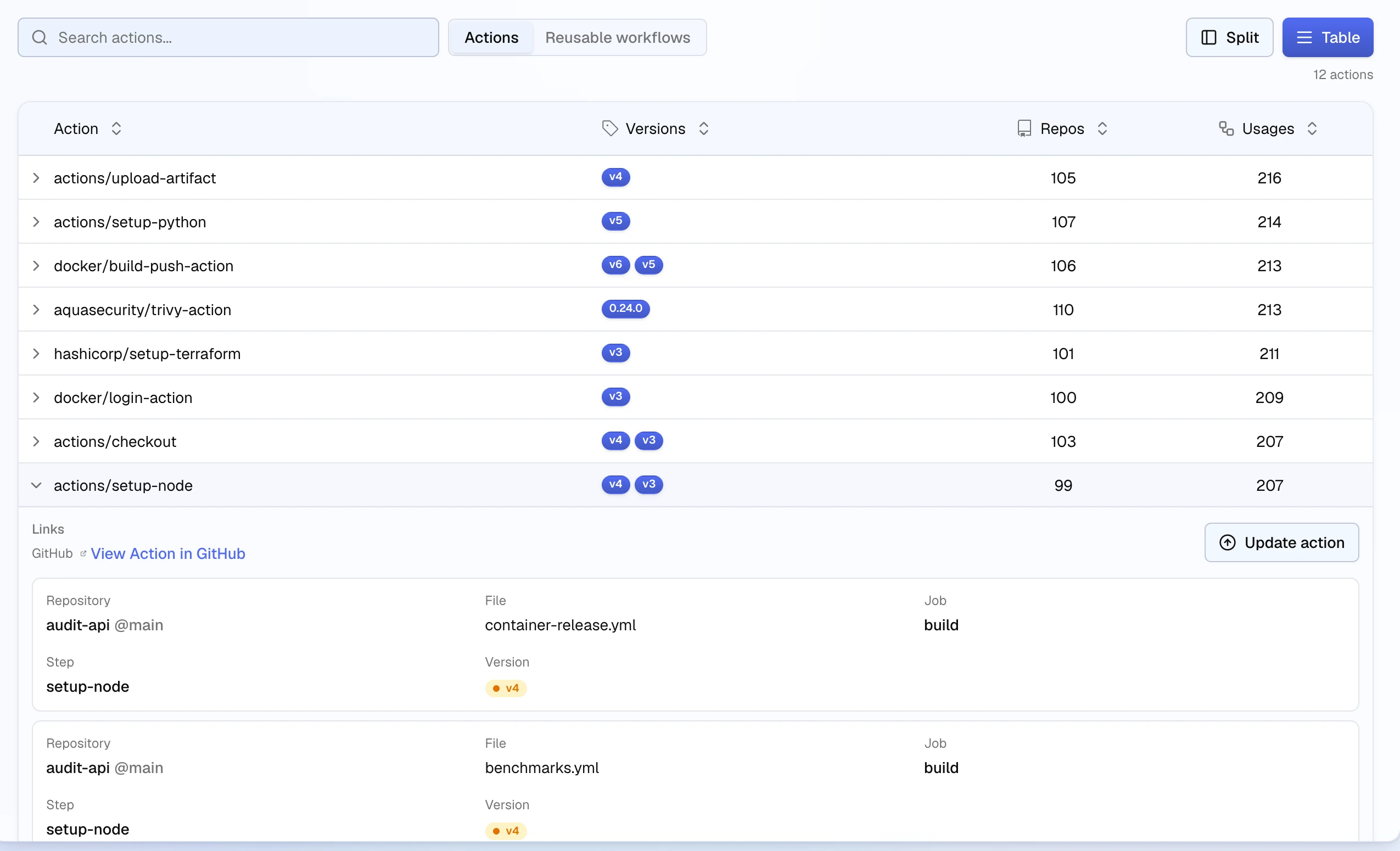
Task: Click v4 version tag for container-release.yml
Action: pyautogui.click(x=506, y=688)
